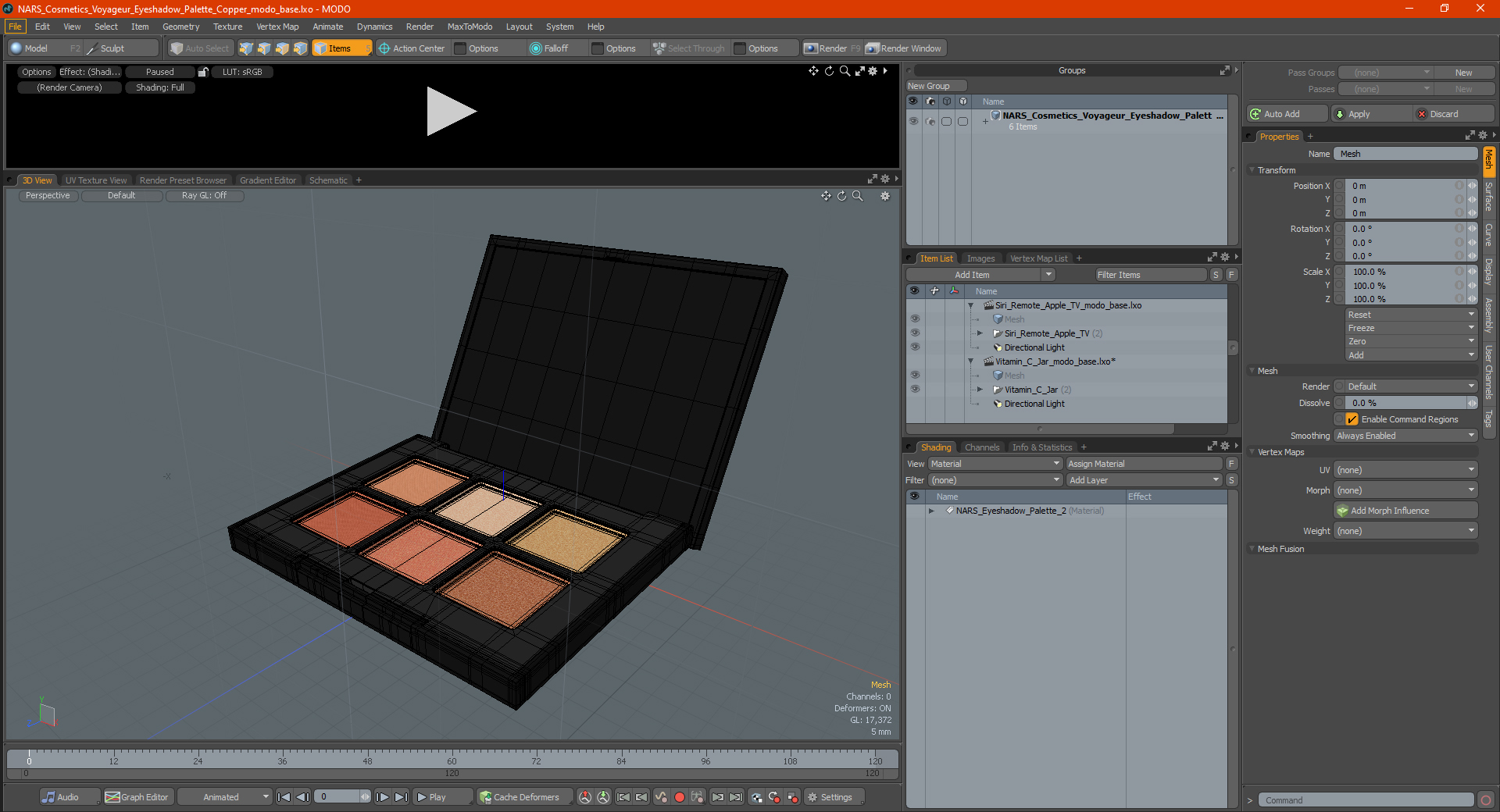Open 3D viewport gear options
Screen dimensions: 1500x812
click(885, 196)
